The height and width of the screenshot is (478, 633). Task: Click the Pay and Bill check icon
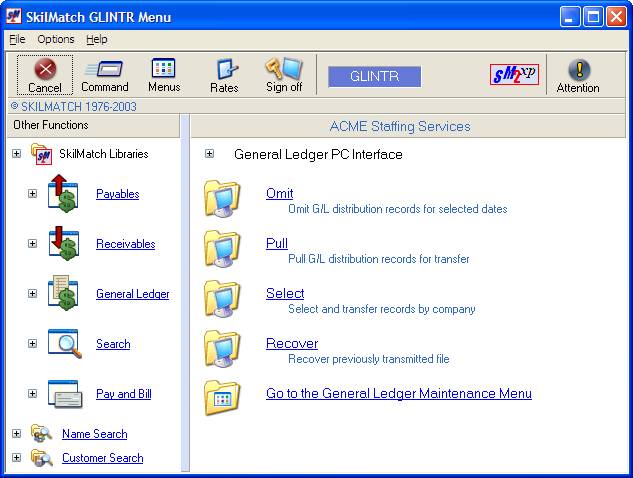point(65,394)
